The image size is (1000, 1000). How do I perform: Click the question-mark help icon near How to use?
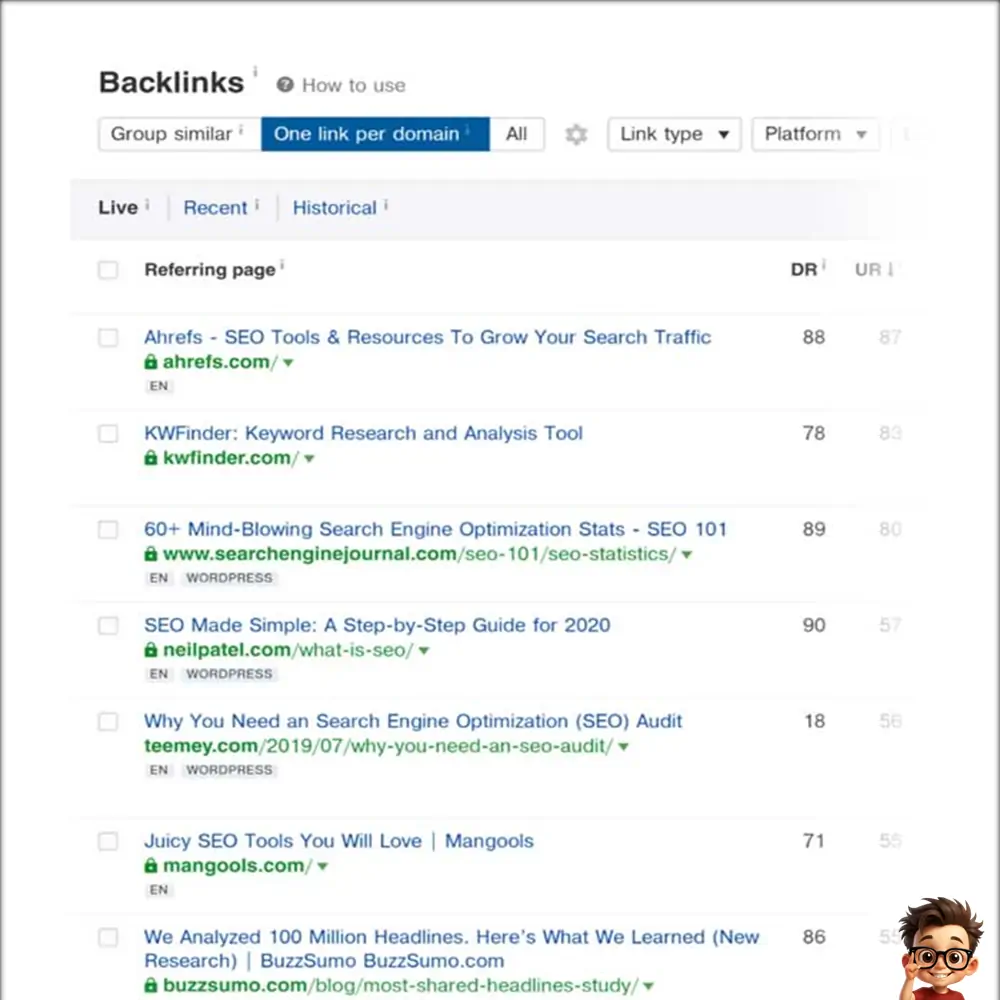[x=285, y=85]
